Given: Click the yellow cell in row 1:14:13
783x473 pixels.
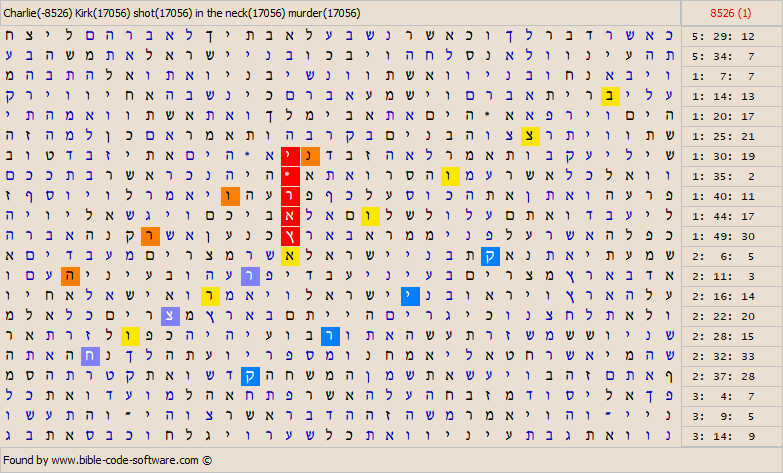Looking at the screenshot, I should coord(610,96).
